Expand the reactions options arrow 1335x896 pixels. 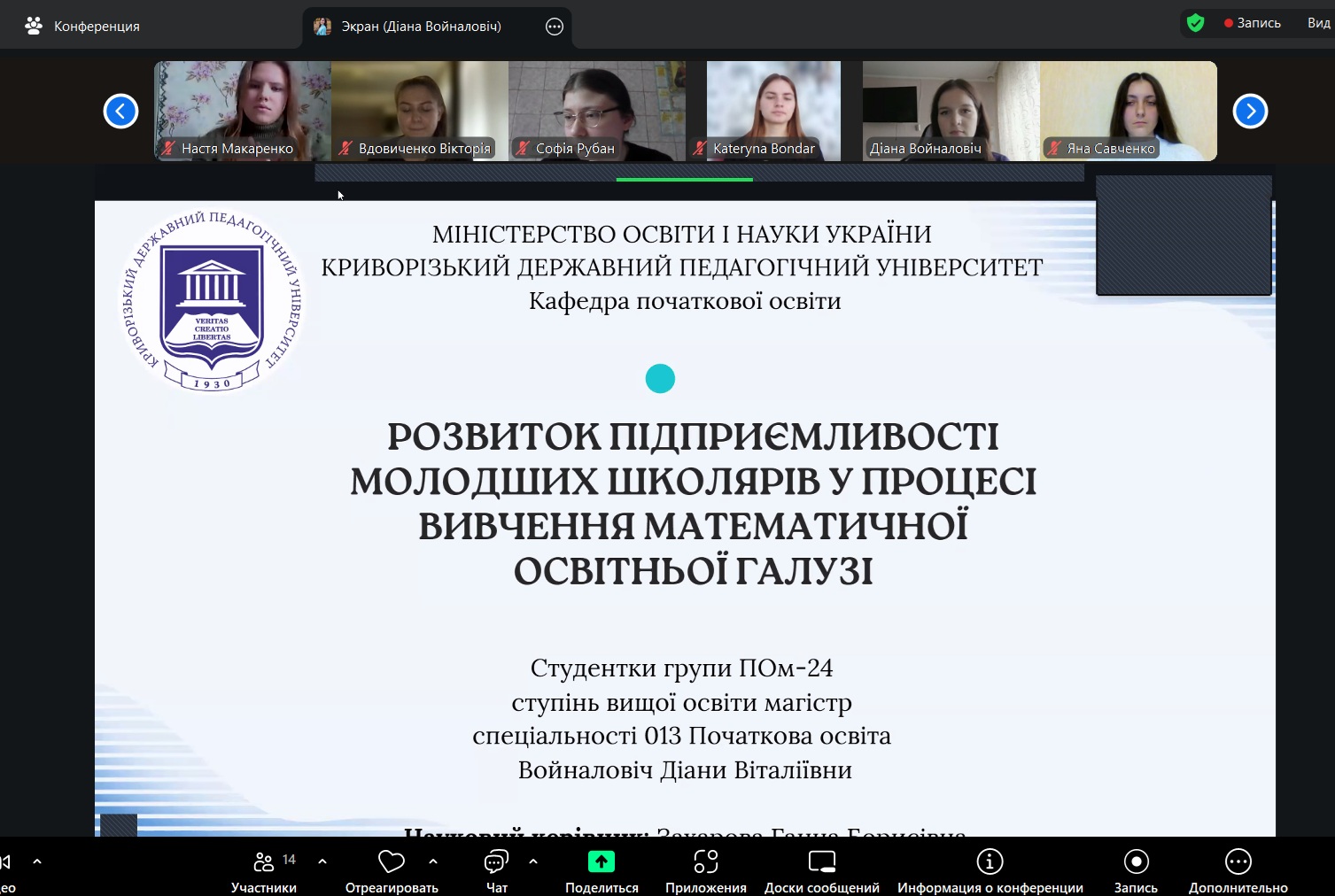click(x=433, y=861)
